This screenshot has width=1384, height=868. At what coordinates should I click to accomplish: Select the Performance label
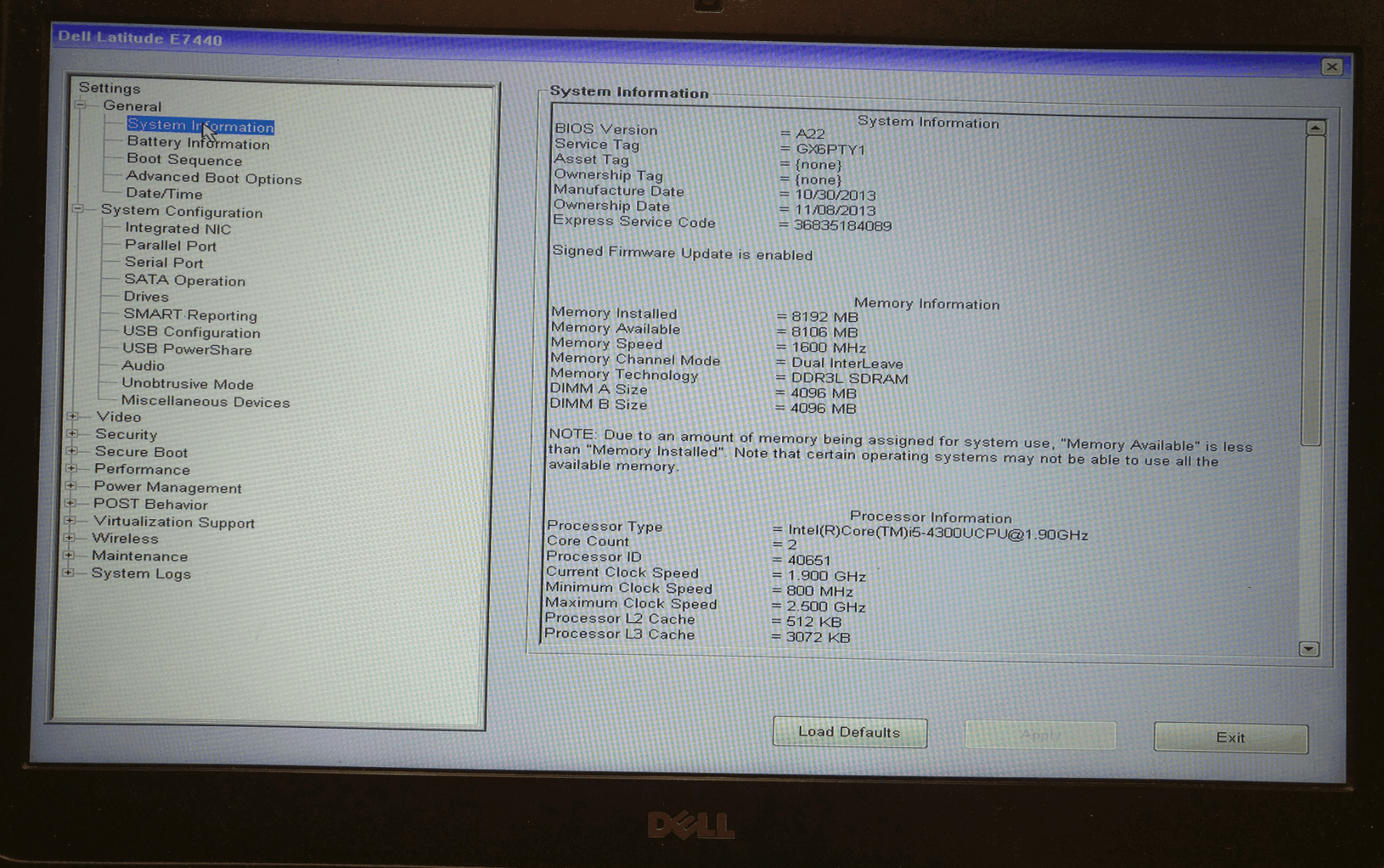[142, 469]
